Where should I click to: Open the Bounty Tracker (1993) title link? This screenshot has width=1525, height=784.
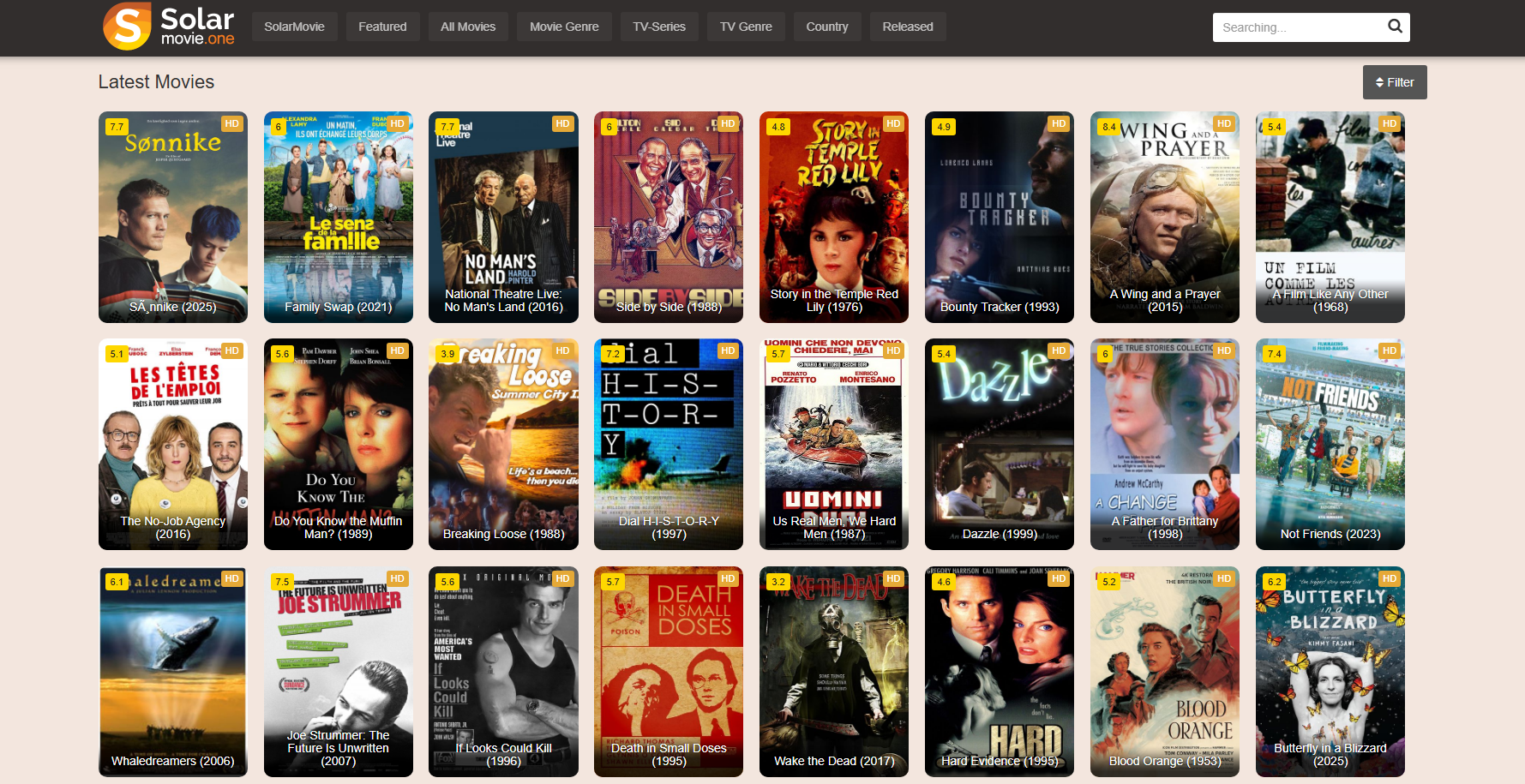click(999, 307)
